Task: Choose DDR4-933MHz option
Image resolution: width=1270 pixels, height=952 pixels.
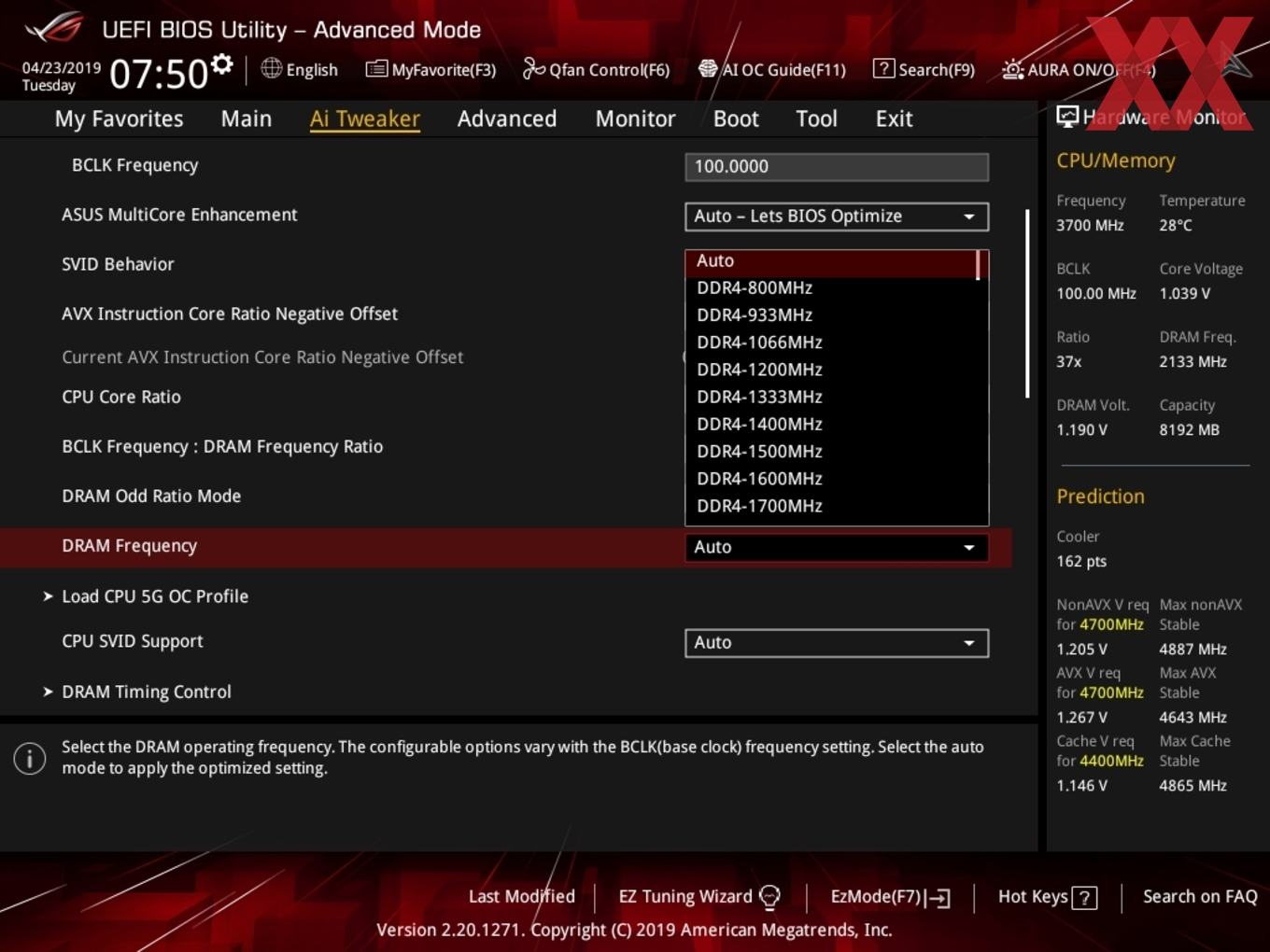Action: pos(755,315)
